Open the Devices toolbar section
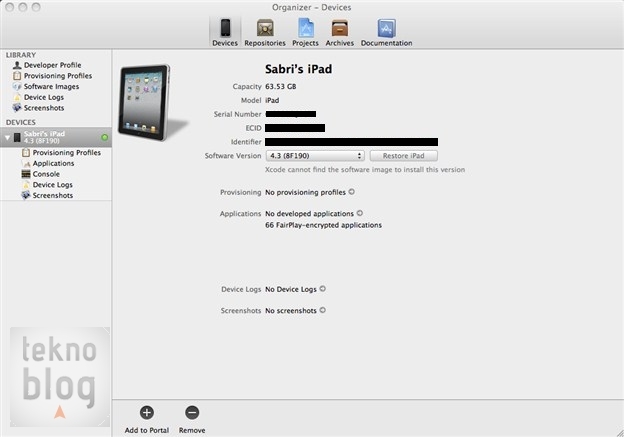This screenshot has height=437, width=624. [x=225, y=33]
